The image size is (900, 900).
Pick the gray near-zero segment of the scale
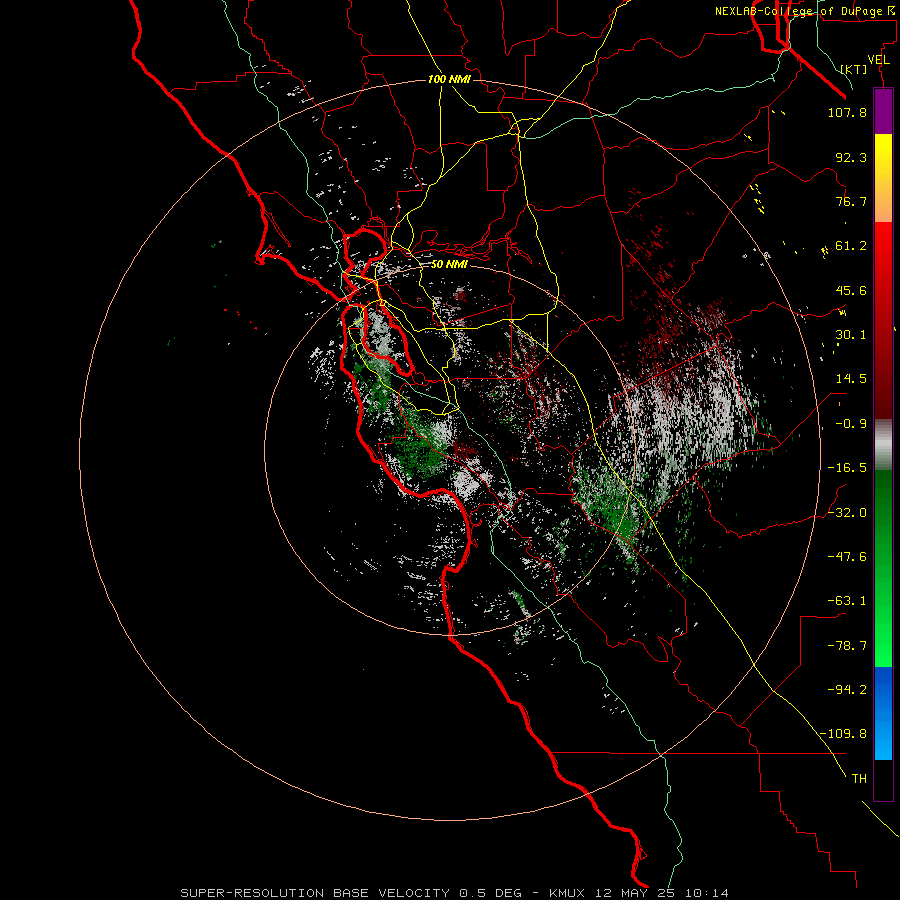point(883,444)
